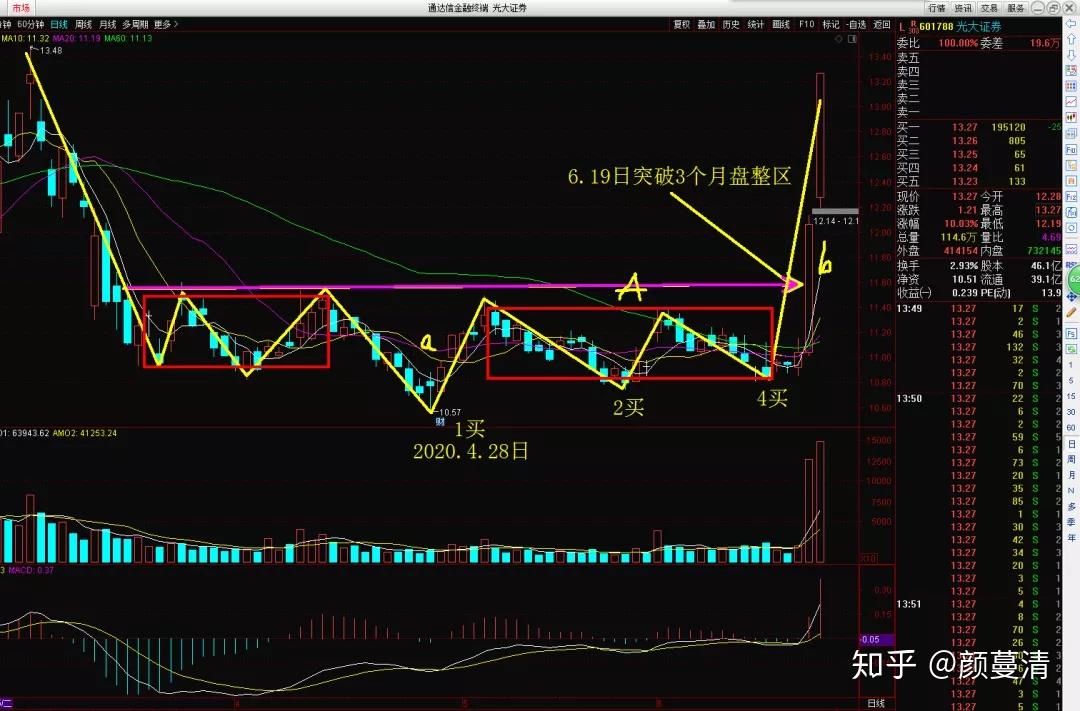The height and width of the screenshot is (711, 1080).
Task: Select the 周 period in right sidebar
Action: [1071, 460]
